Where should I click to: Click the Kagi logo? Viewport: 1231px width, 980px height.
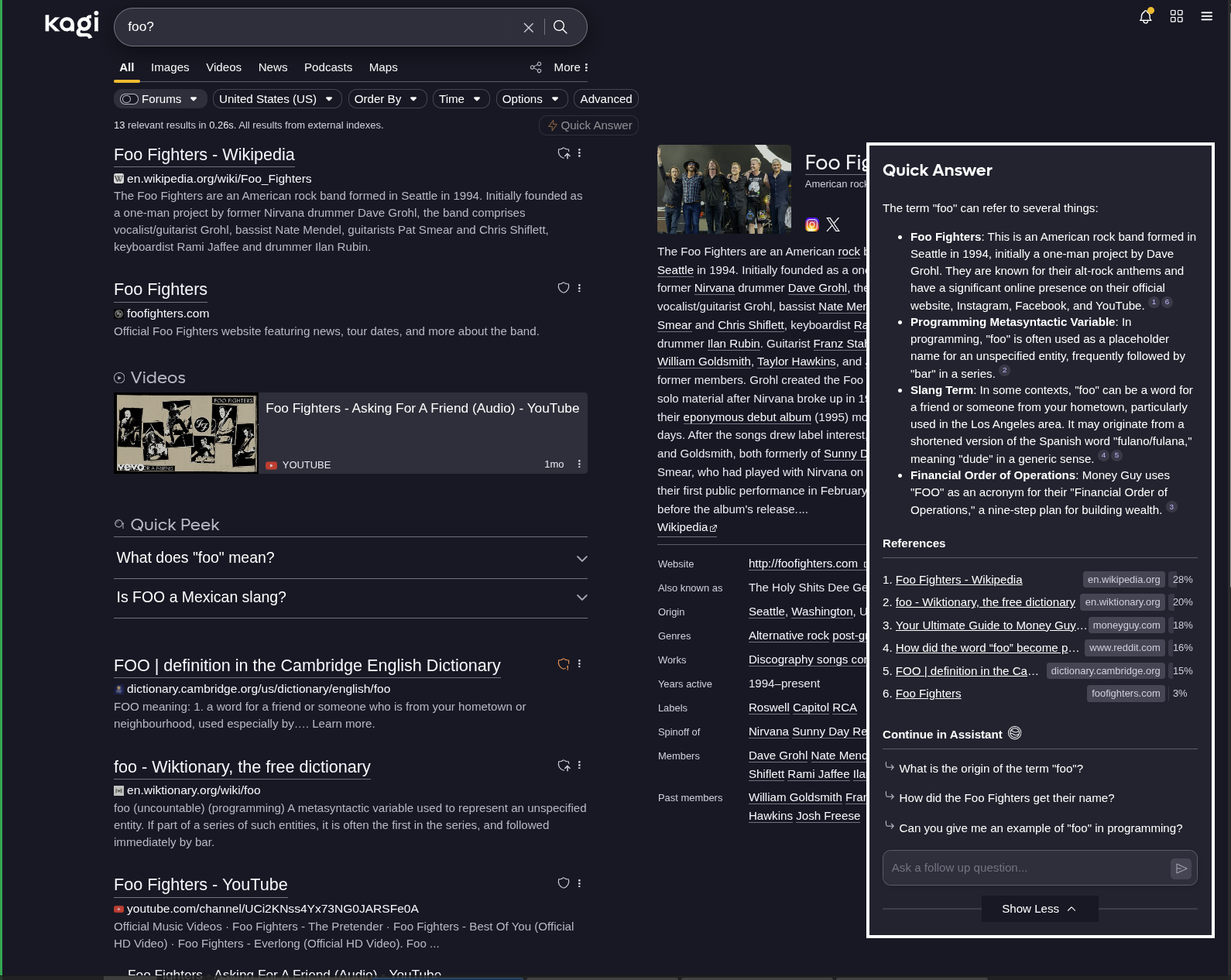coord(71,25)
